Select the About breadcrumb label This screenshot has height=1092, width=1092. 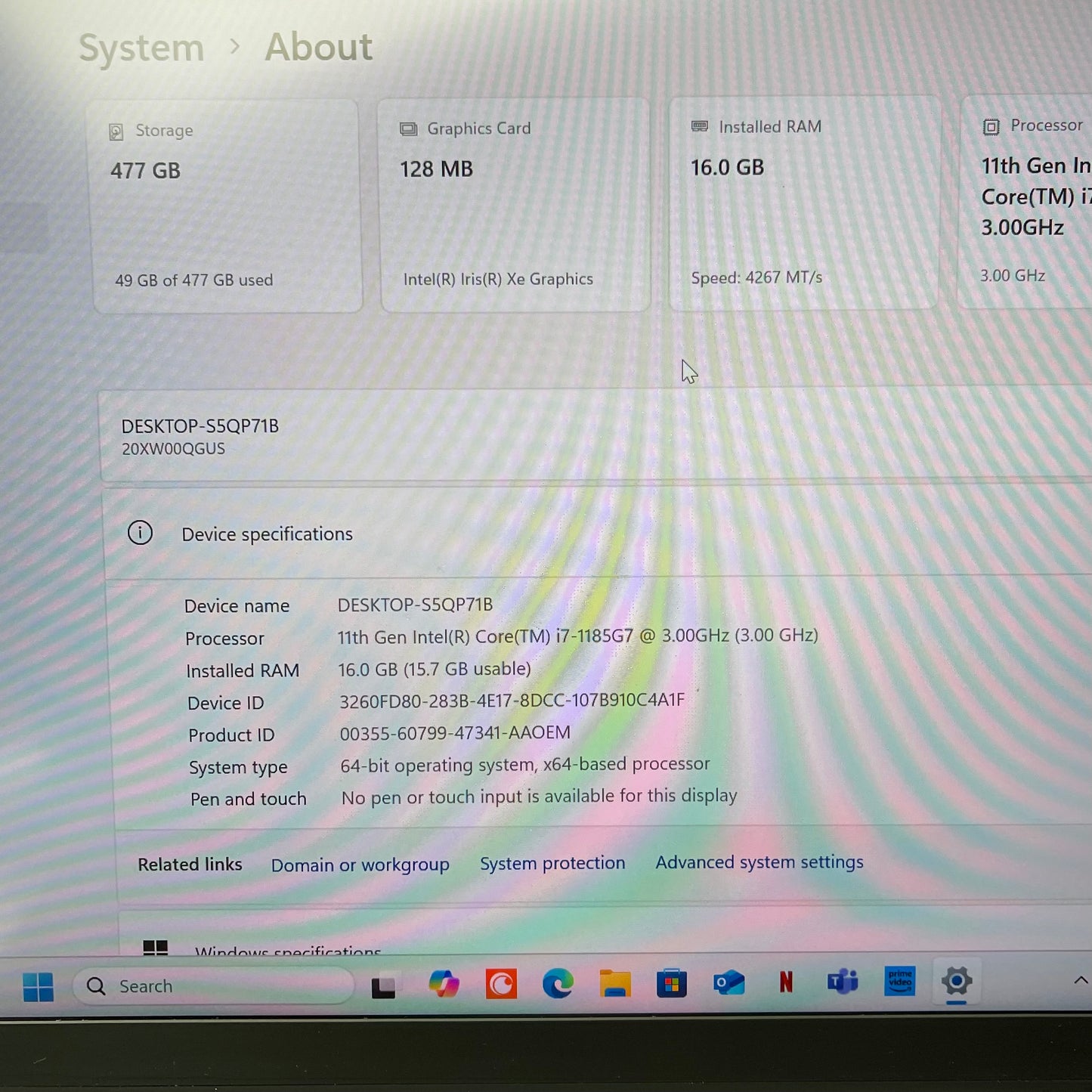pos(318,47)
